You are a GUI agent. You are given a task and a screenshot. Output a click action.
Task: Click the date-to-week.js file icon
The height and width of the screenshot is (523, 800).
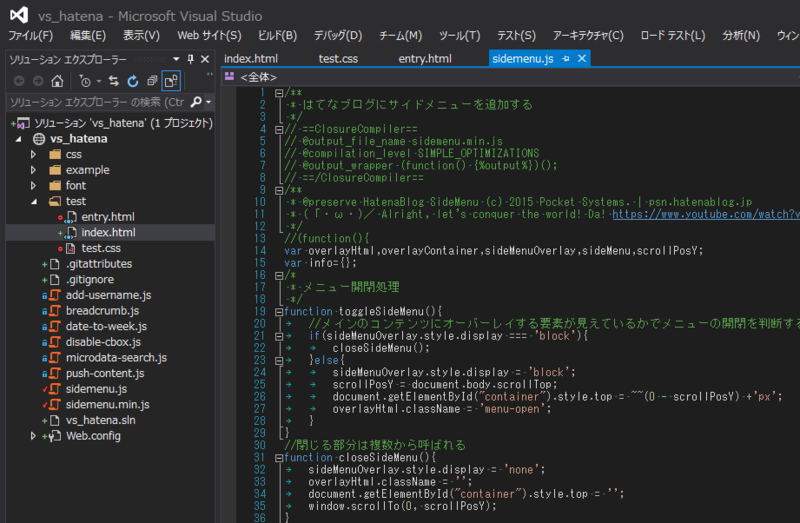[x=55, y=327]
